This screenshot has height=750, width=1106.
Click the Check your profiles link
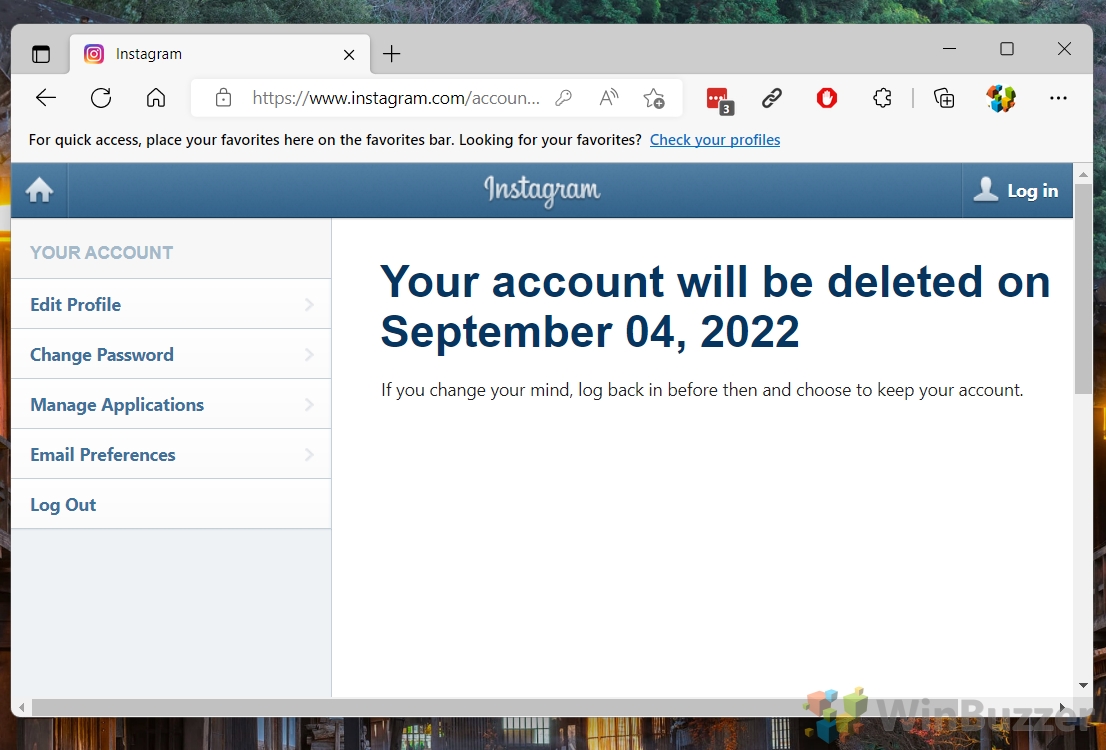click(715, 140)
